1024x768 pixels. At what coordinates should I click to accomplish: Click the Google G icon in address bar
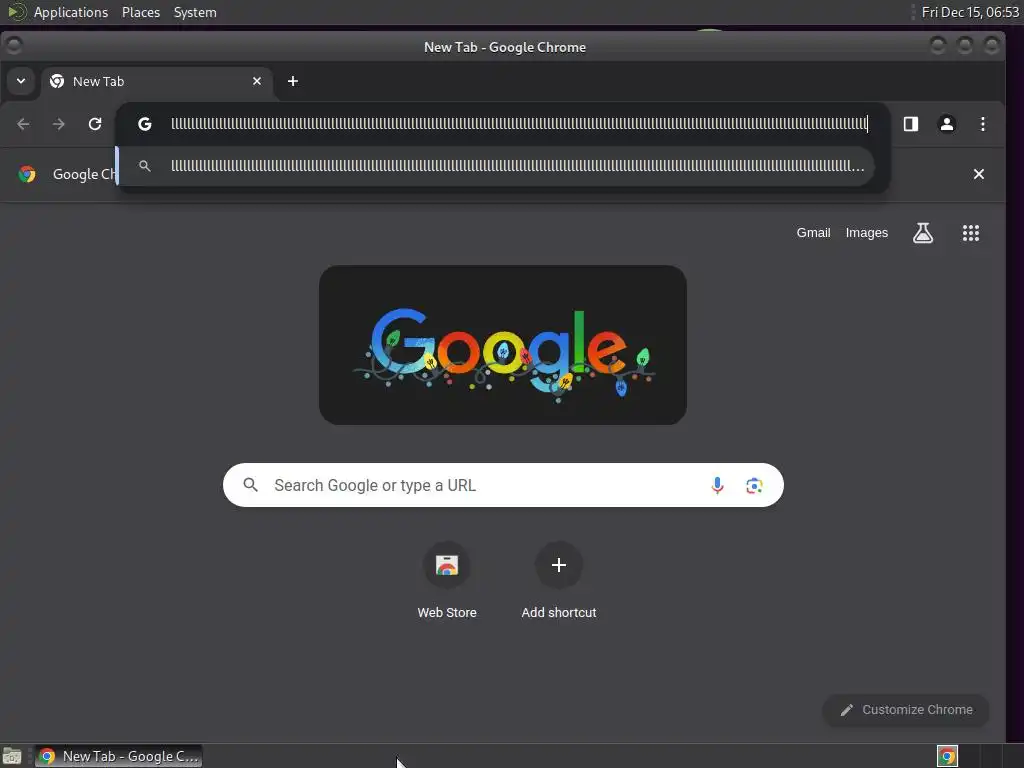point(145,124)
